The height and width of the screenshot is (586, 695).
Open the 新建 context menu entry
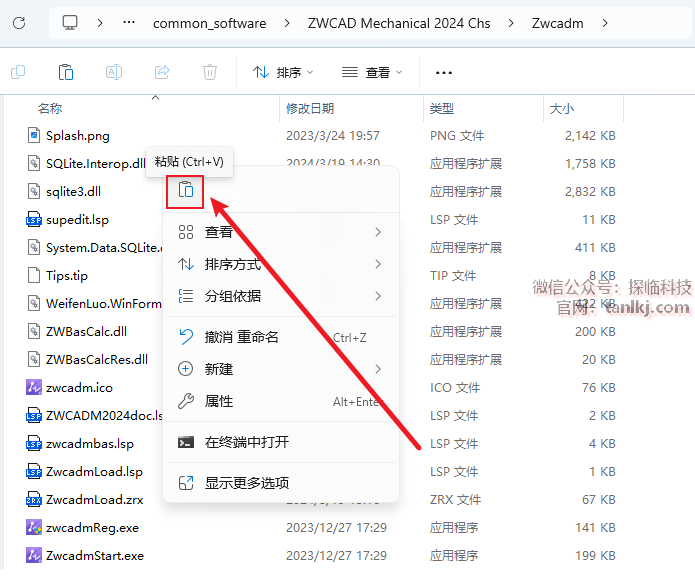coord(281,369)
